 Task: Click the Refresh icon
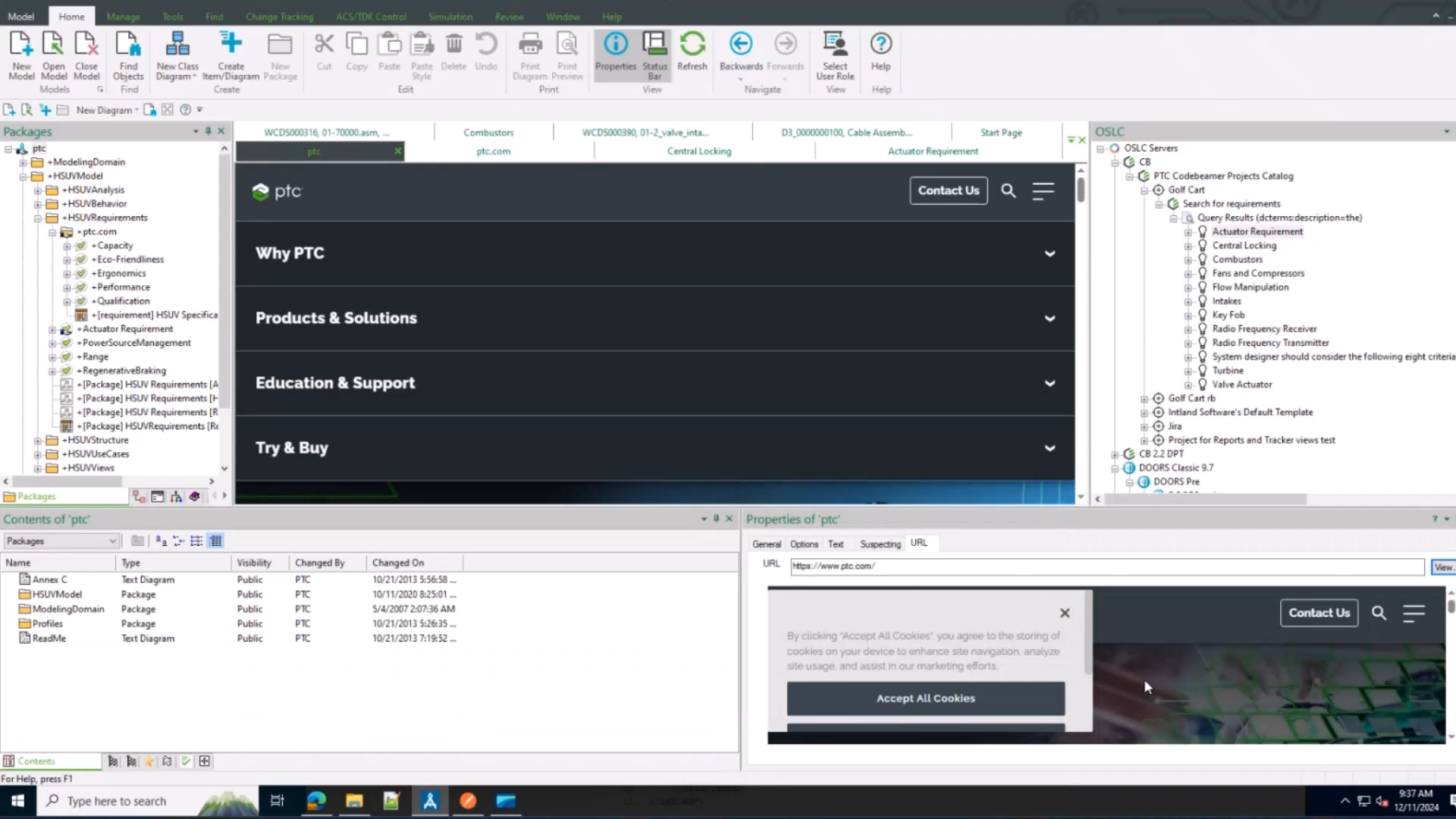[692, 52]
